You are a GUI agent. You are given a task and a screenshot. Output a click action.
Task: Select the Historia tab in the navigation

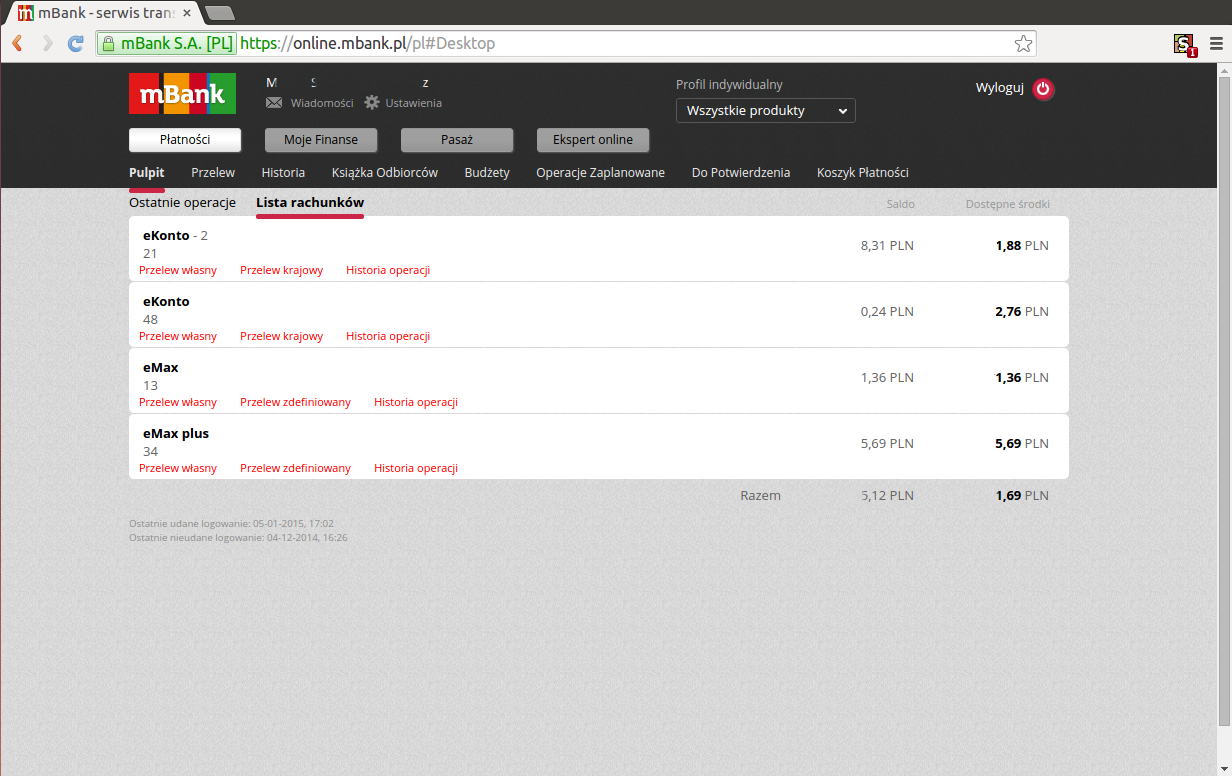click(x=283, y=172)
